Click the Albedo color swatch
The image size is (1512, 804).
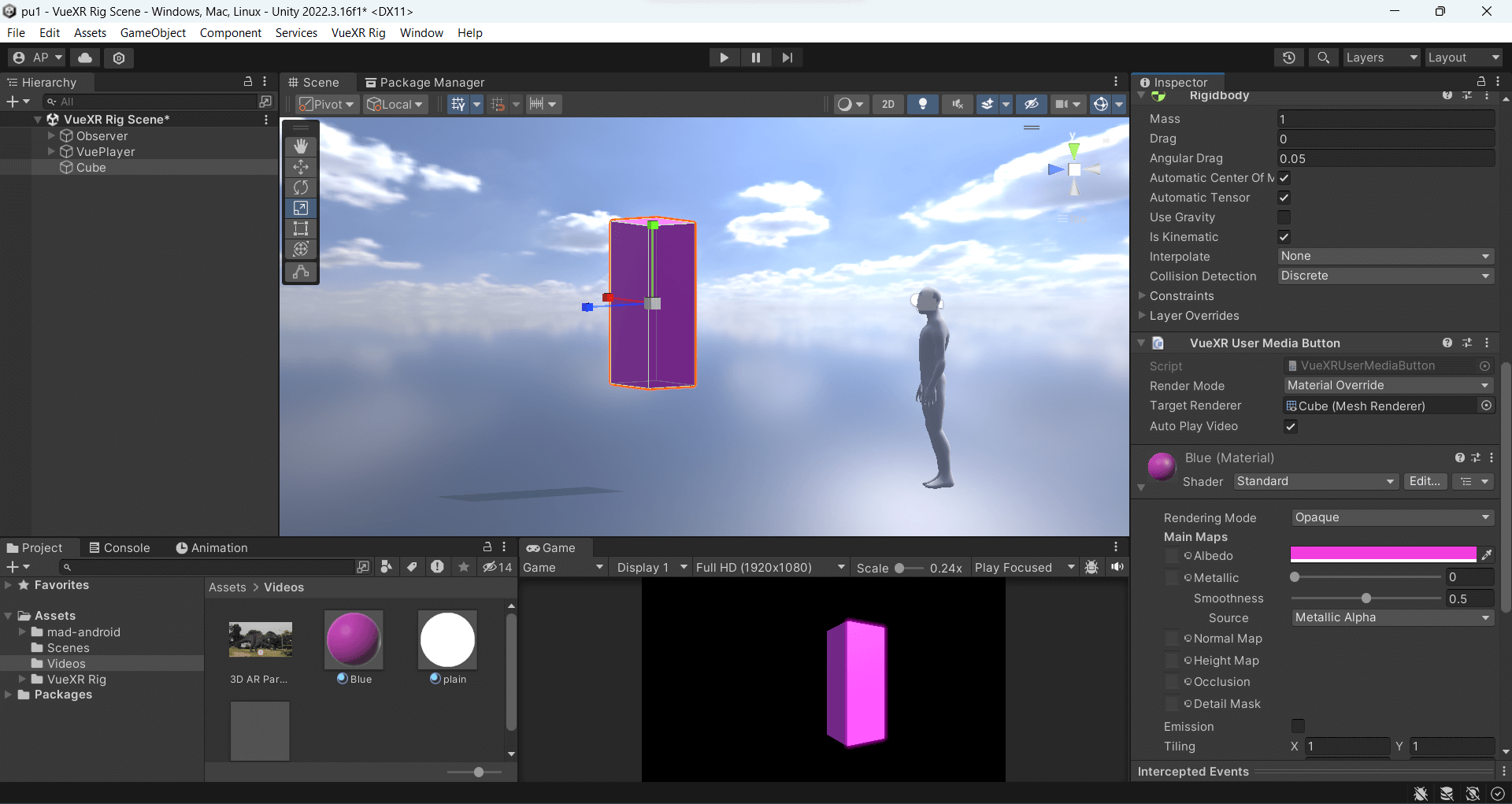(x=1383, y=554)
